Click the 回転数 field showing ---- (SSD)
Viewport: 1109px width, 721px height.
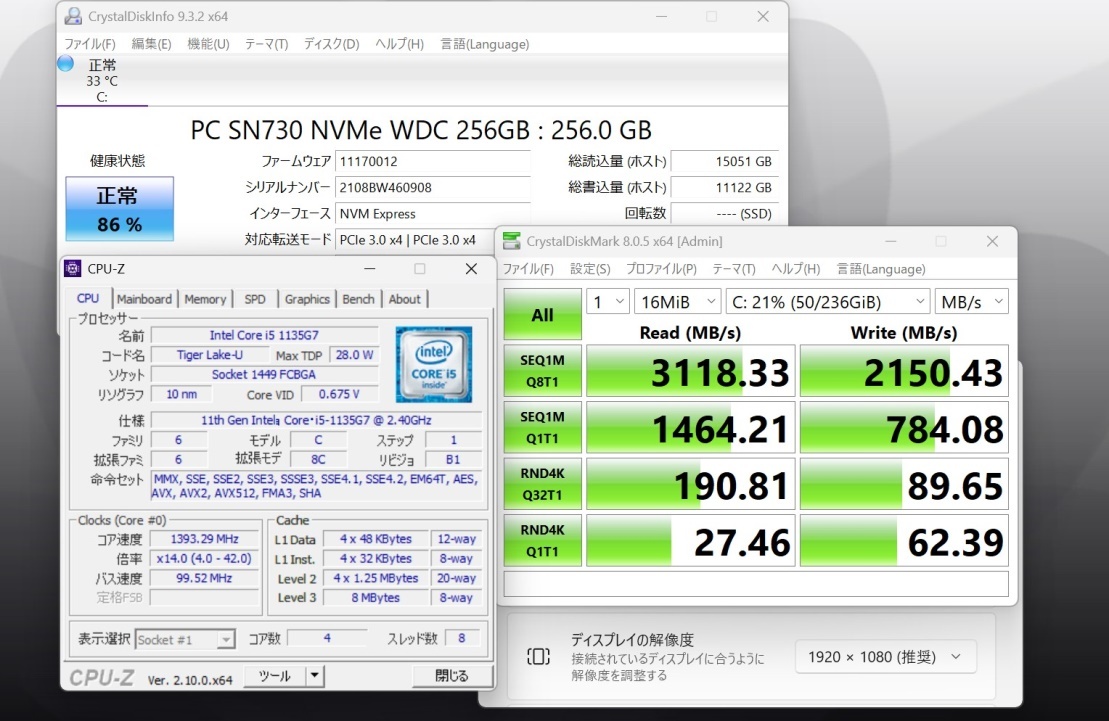click(724, 214)
